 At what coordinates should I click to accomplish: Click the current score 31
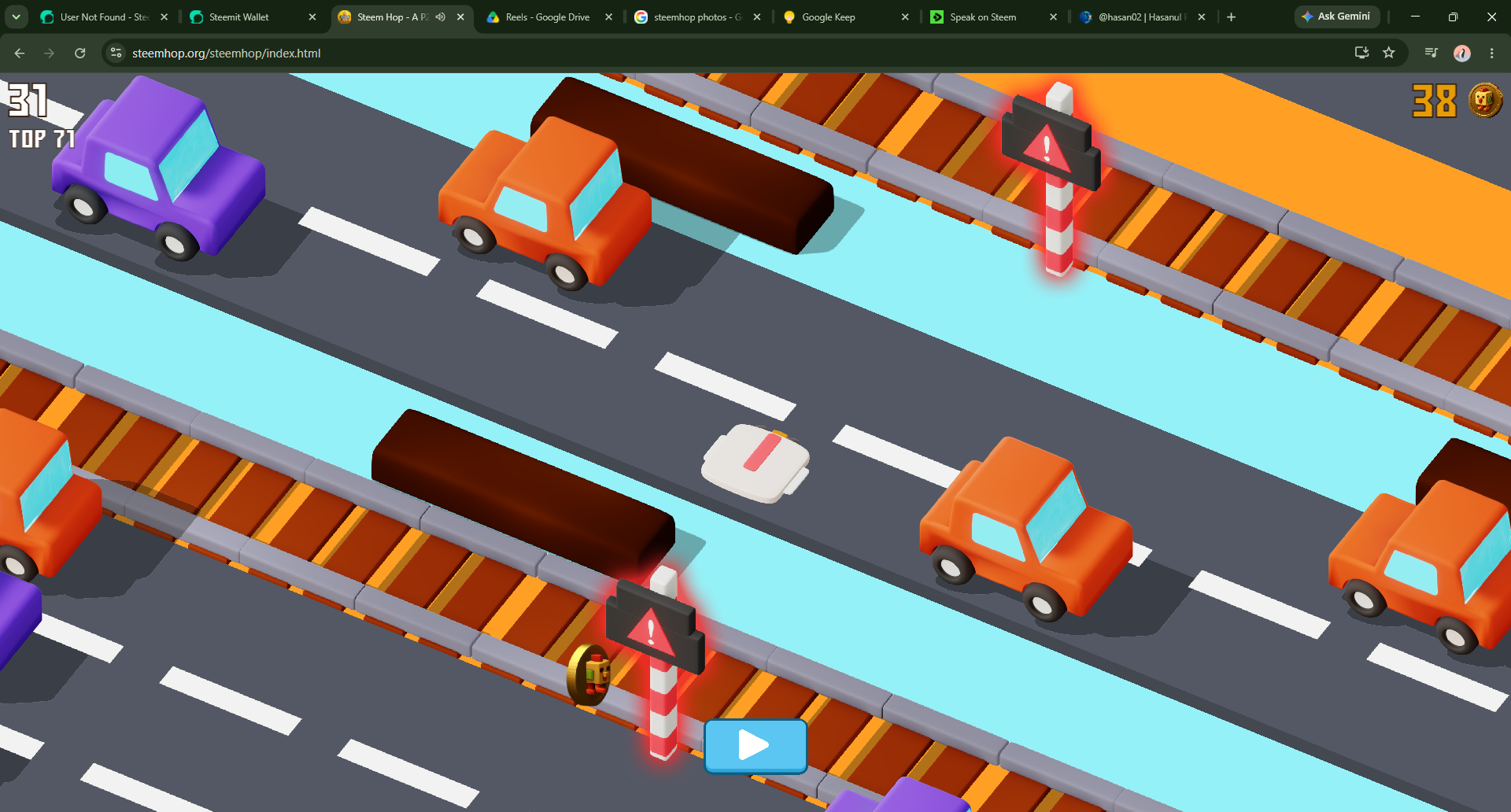pyautogui.click(x=28, y=101)
